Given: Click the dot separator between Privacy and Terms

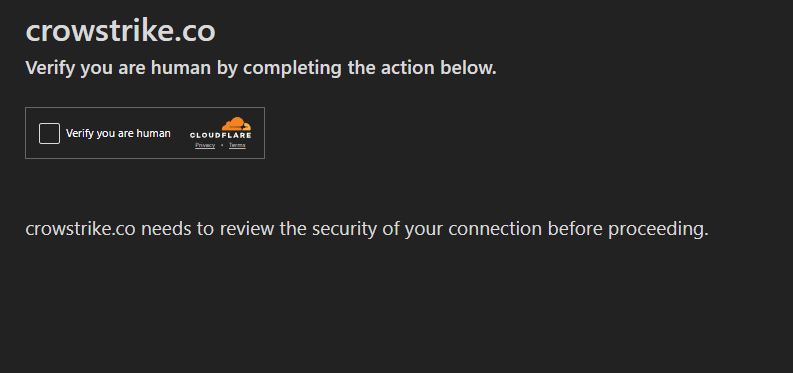Looking at the screenshot, I should [222, 146].
